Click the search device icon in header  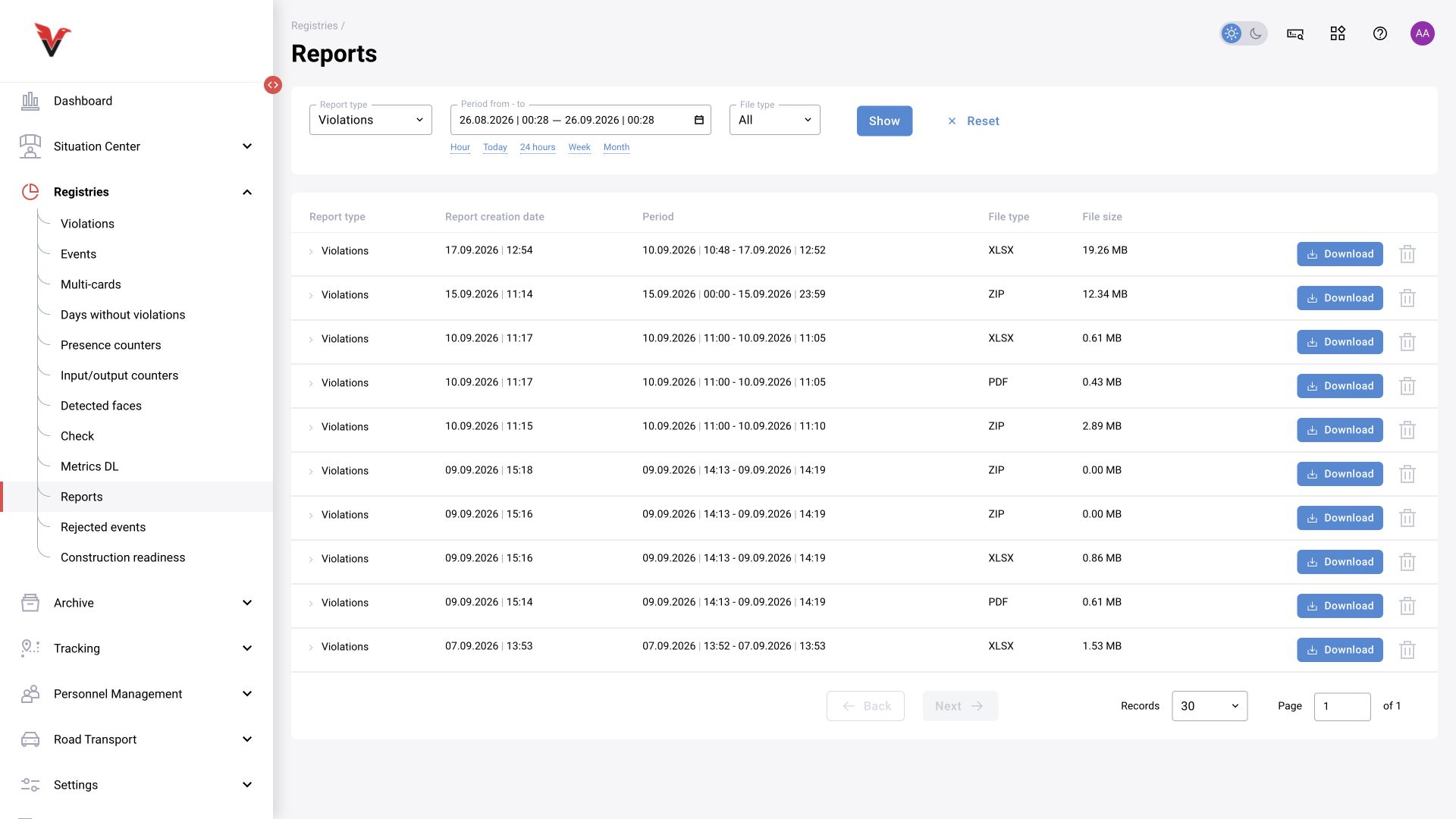(1295, 33)
